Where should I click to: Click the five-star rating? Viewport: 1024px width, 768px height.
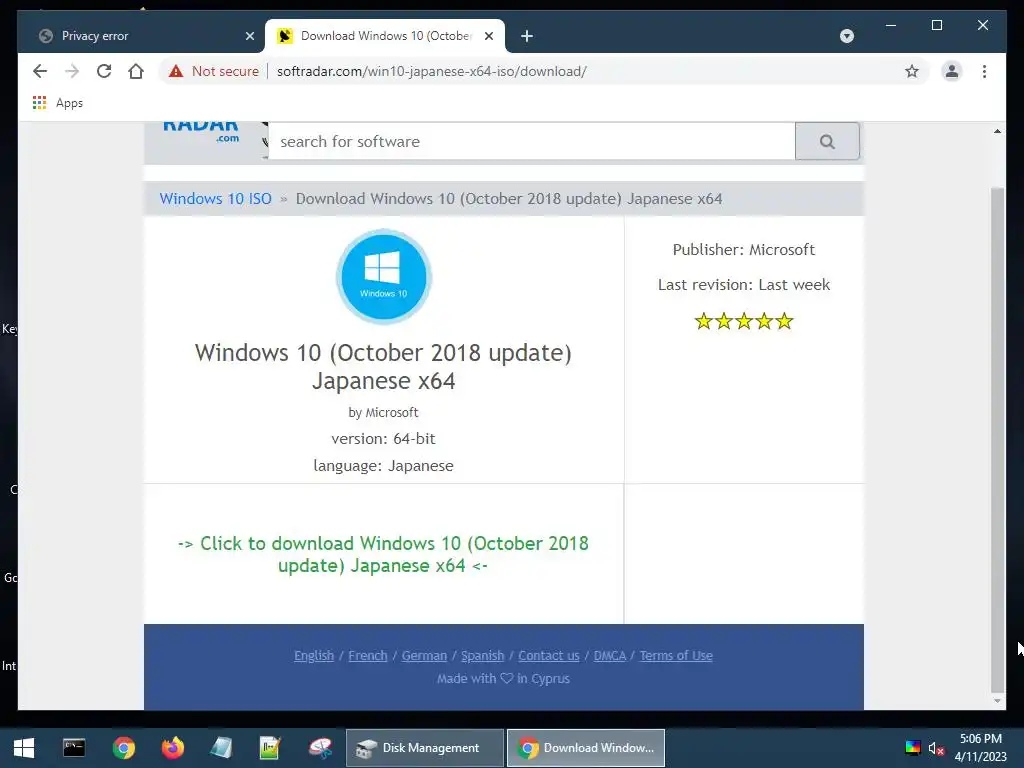pos(744,321)
